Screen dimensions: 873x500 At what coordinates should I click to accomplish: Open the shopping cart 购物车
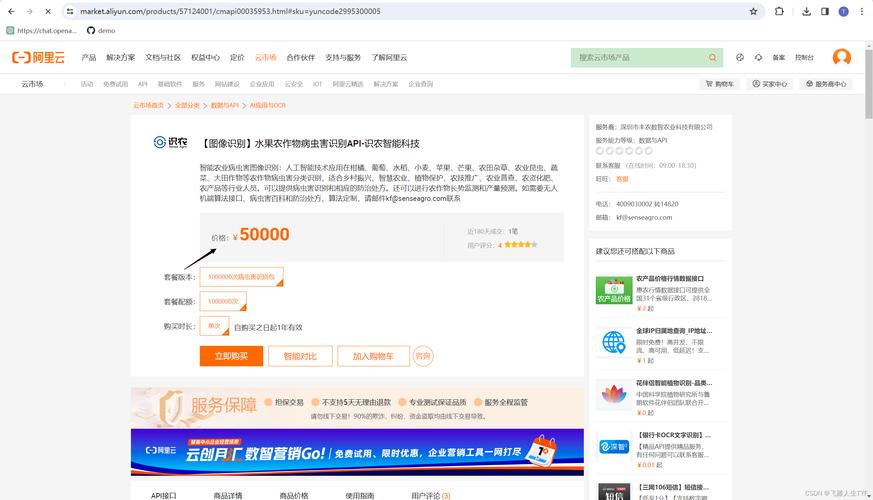point(719,84)
